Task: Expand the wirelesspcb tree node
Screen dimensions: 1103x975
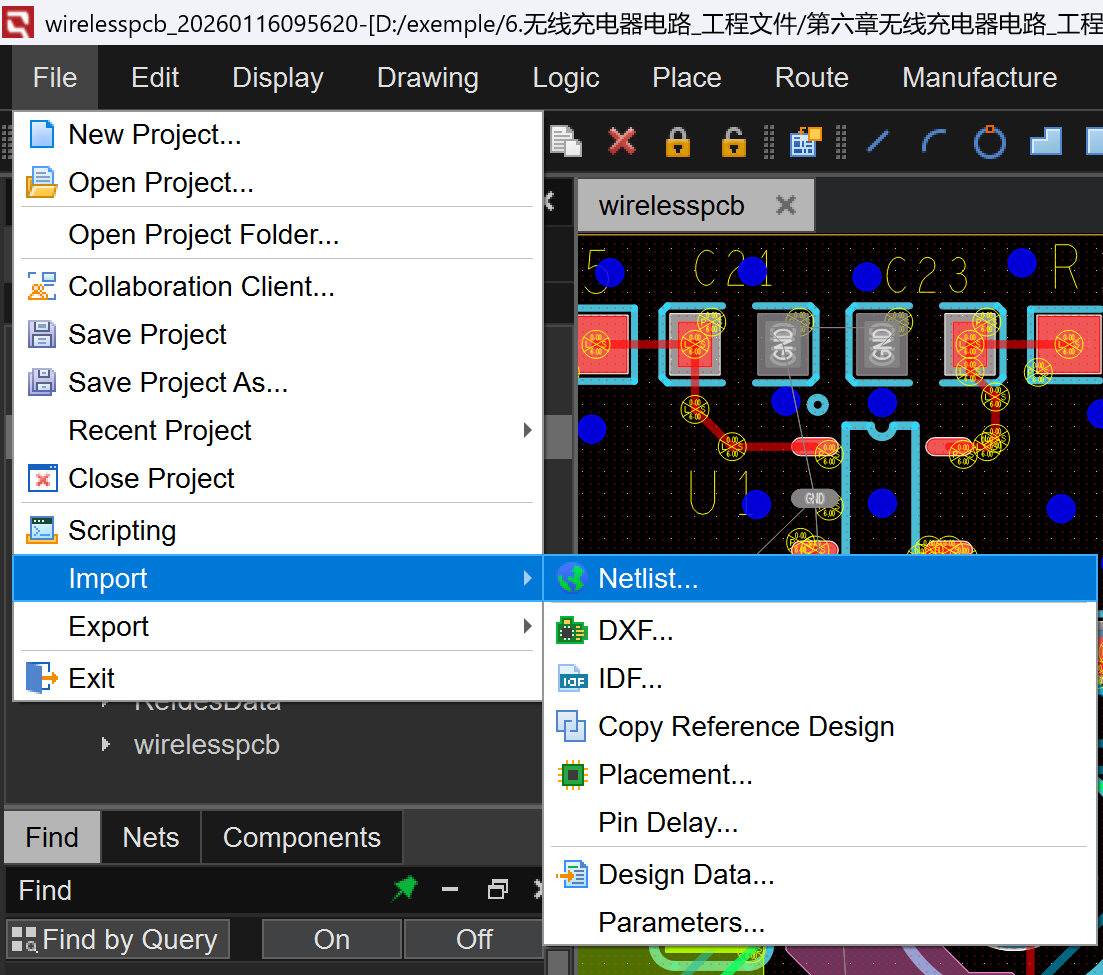Action: coord(106,745)
